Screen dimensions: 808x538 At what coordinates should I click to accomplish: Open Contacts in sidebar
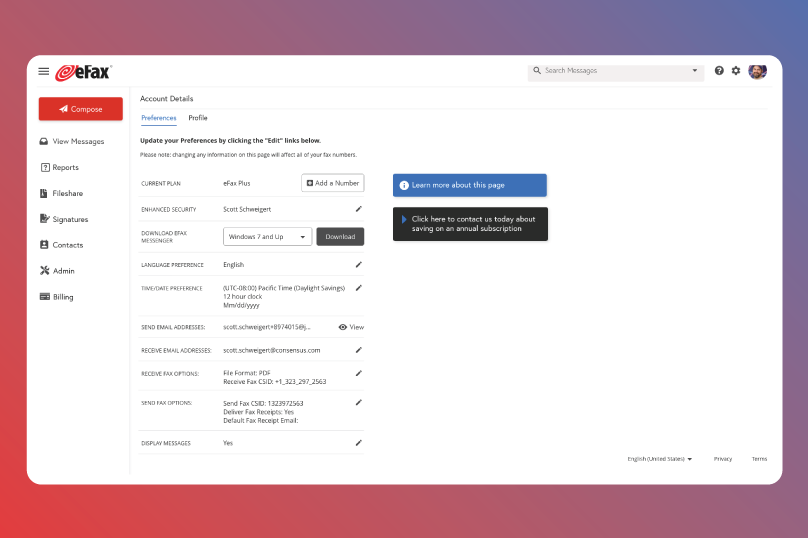[62, 245]
